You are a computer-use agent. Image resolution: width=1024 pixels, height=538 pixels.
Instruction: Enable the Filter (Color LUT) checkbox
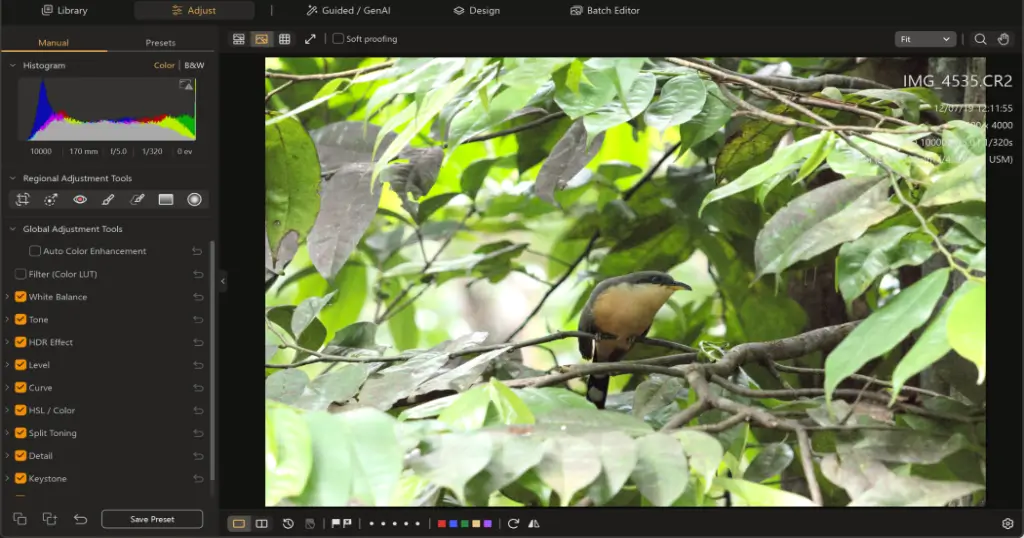(21, 274)
